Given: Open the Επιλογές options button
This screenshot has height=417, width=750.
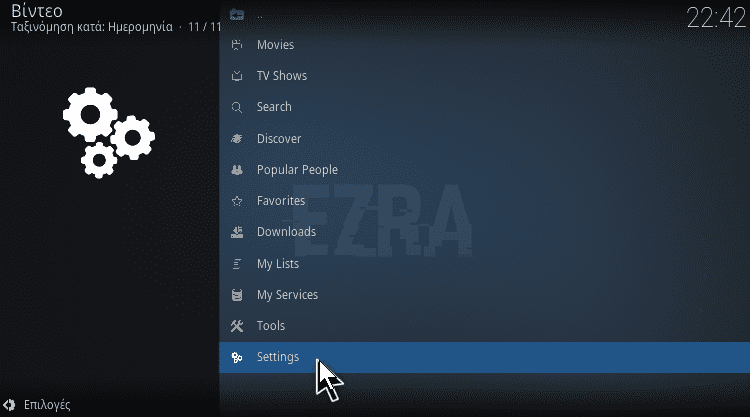Looking at the screenshot, I should coord(36,405).
